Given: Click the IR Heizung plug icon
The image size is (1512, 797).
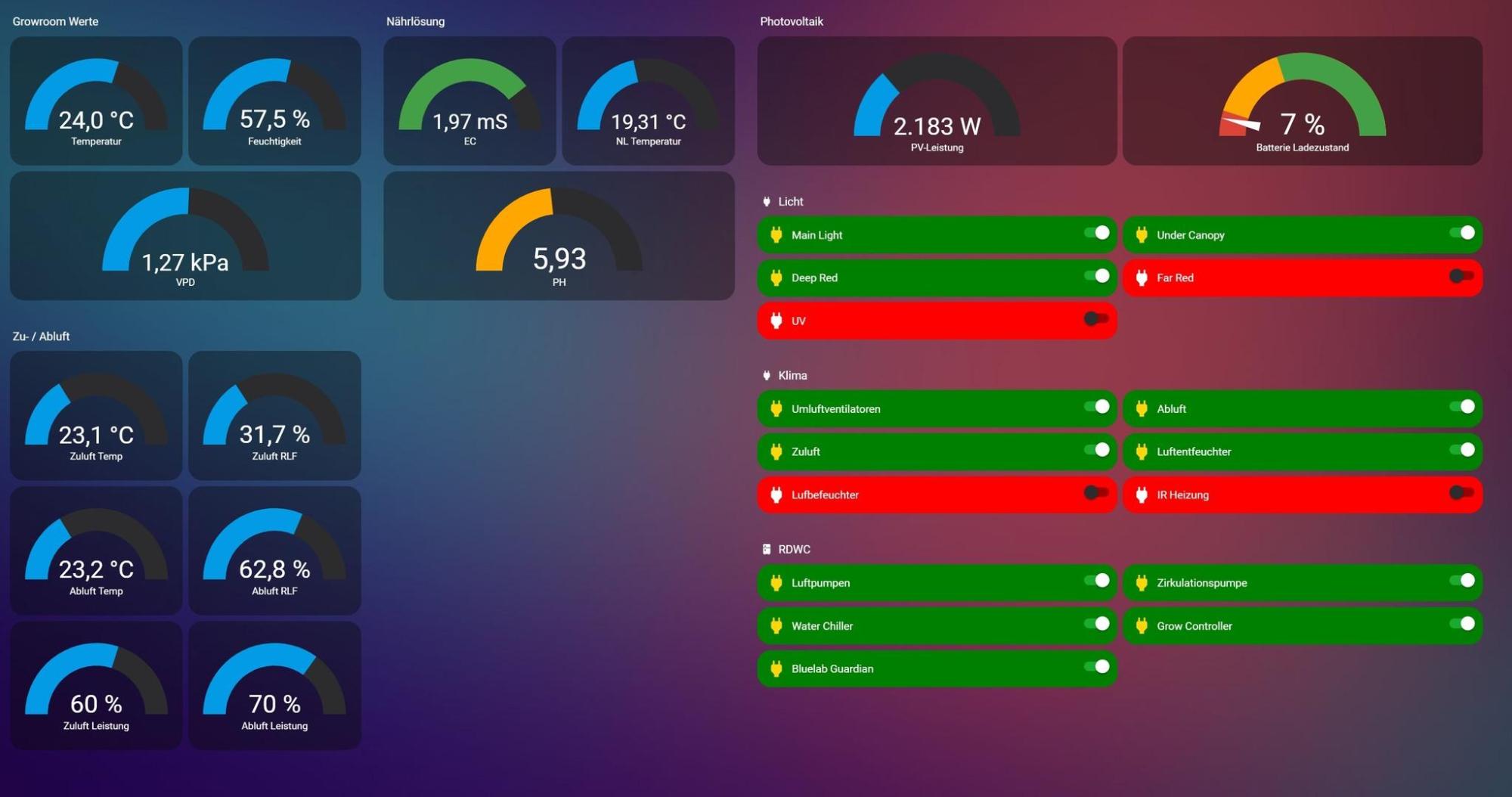Looking at the screenshot, I should click(x=1142, y=495).
